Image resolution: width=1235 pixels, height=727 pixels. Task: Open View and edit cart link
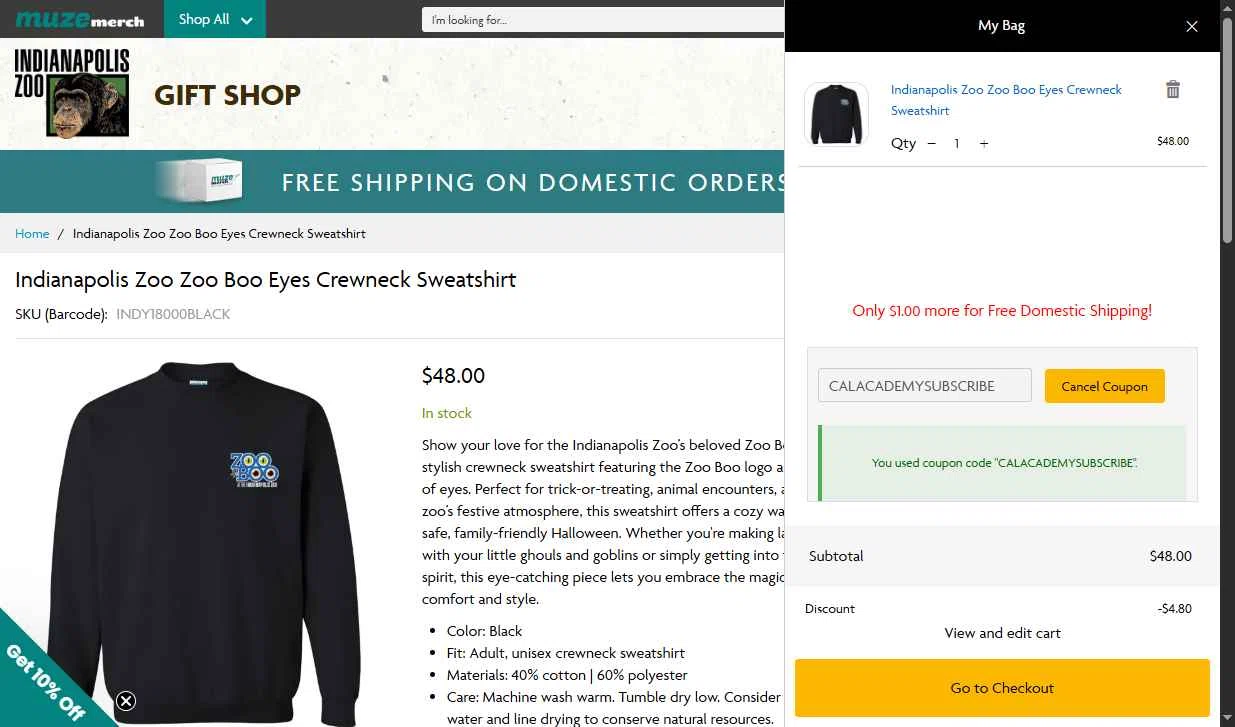pyautogui.click(x=1002, y=633)
